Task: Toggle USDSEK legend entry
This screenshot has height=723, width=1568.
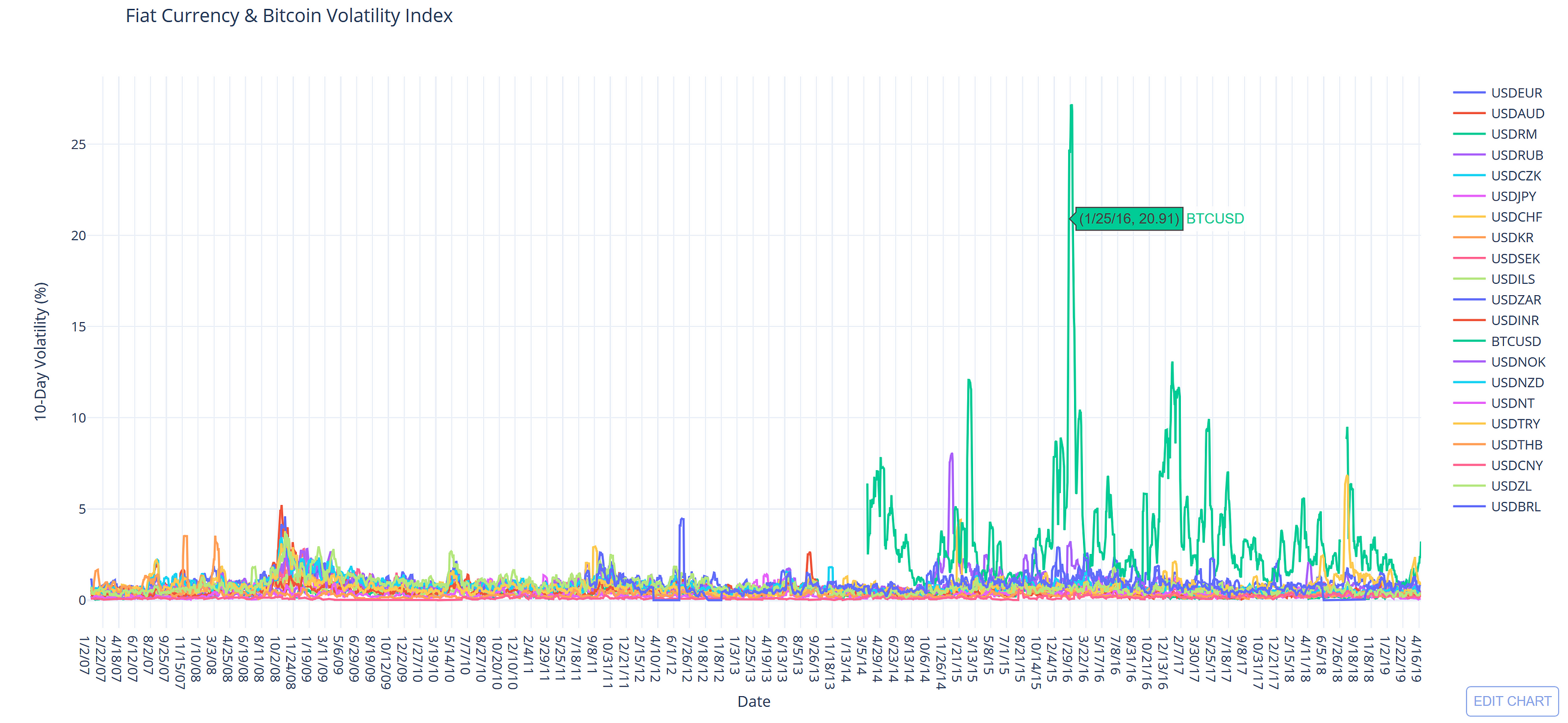Action: point(1497,258)
